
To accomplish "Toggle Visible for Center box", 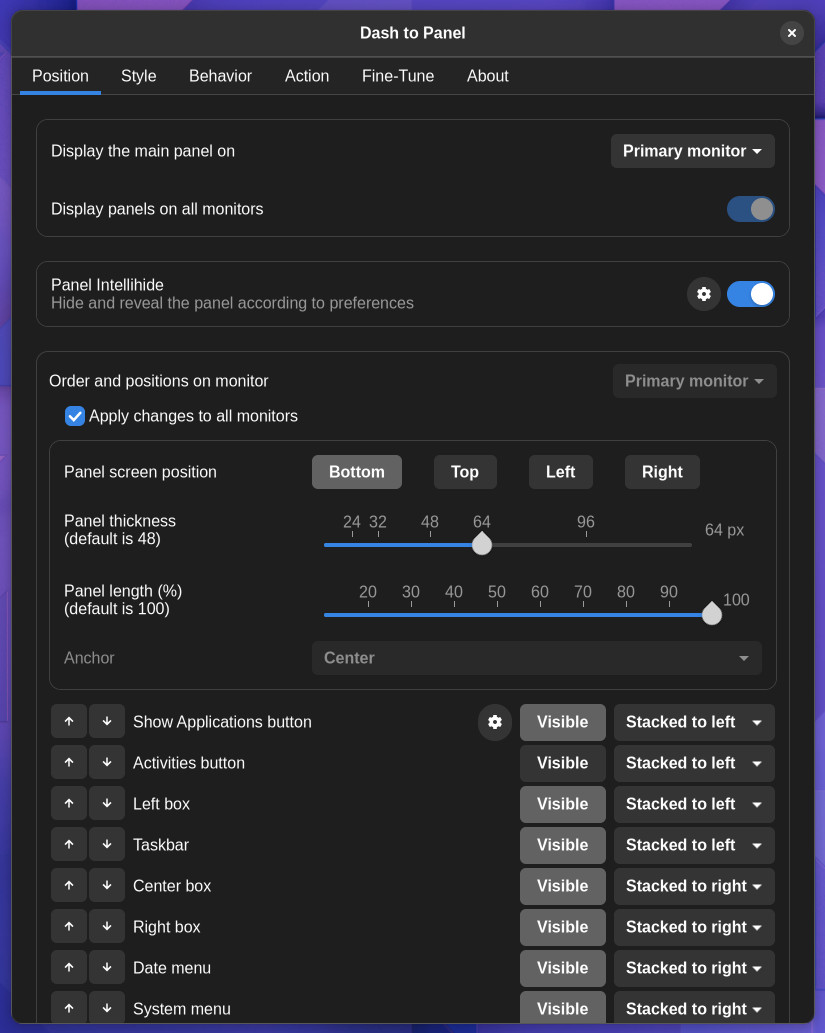I will [563, 885].
